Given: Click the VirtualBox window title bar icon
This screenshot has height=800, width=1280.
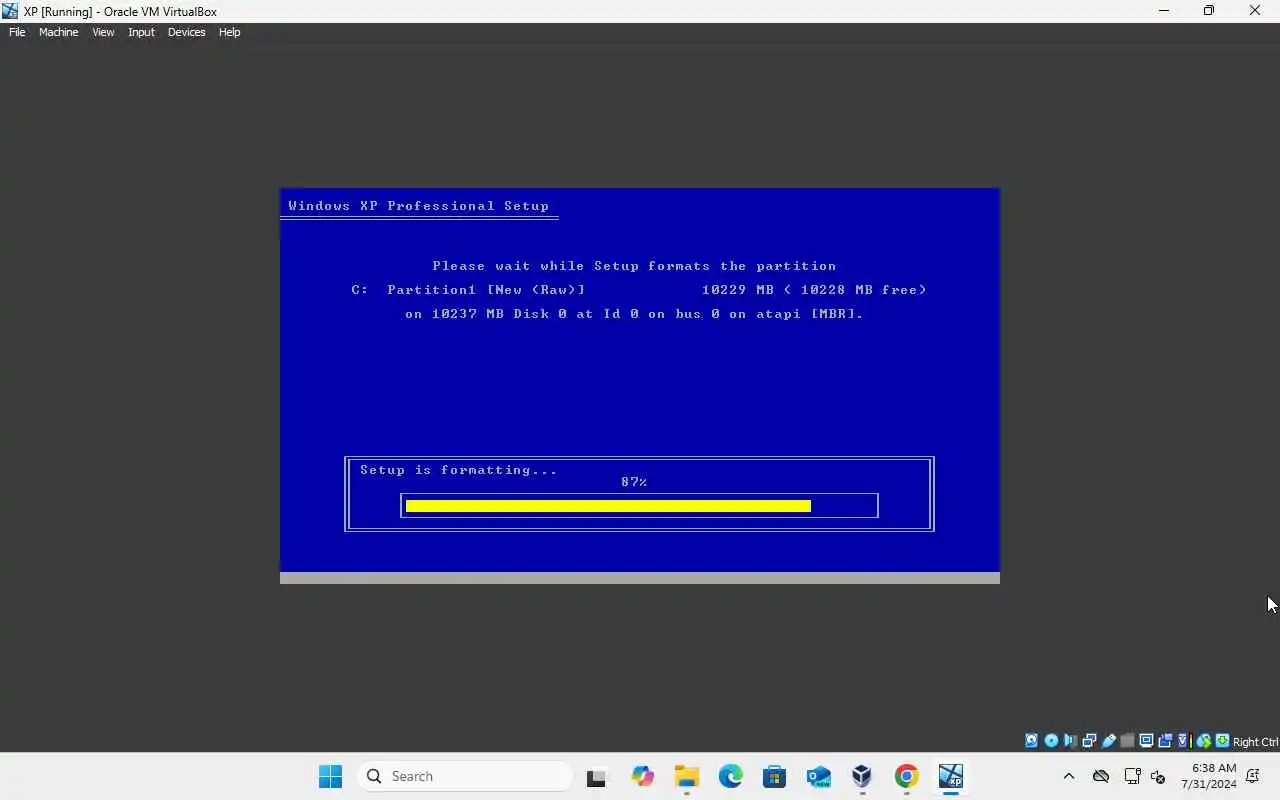Looking at the screenshot, I should click(x=10, y=11).
